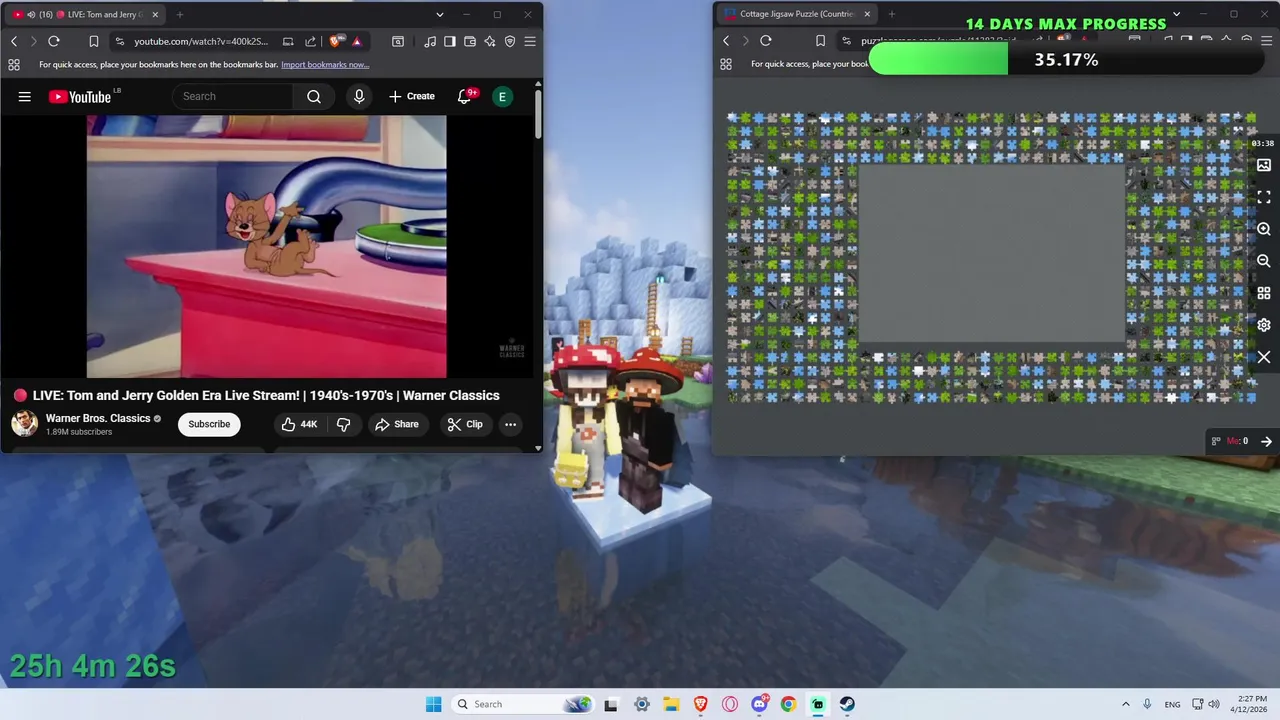Open the YouTube account avatar E

click(502, 96)
